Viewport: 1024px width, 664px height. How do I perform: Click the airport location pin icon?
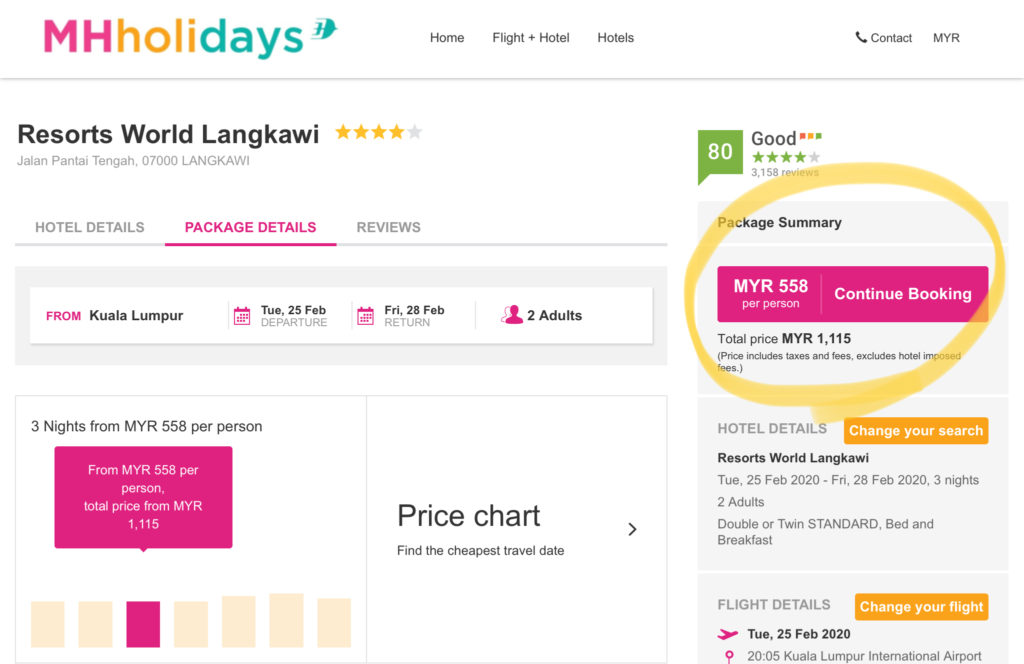(729, 656)
